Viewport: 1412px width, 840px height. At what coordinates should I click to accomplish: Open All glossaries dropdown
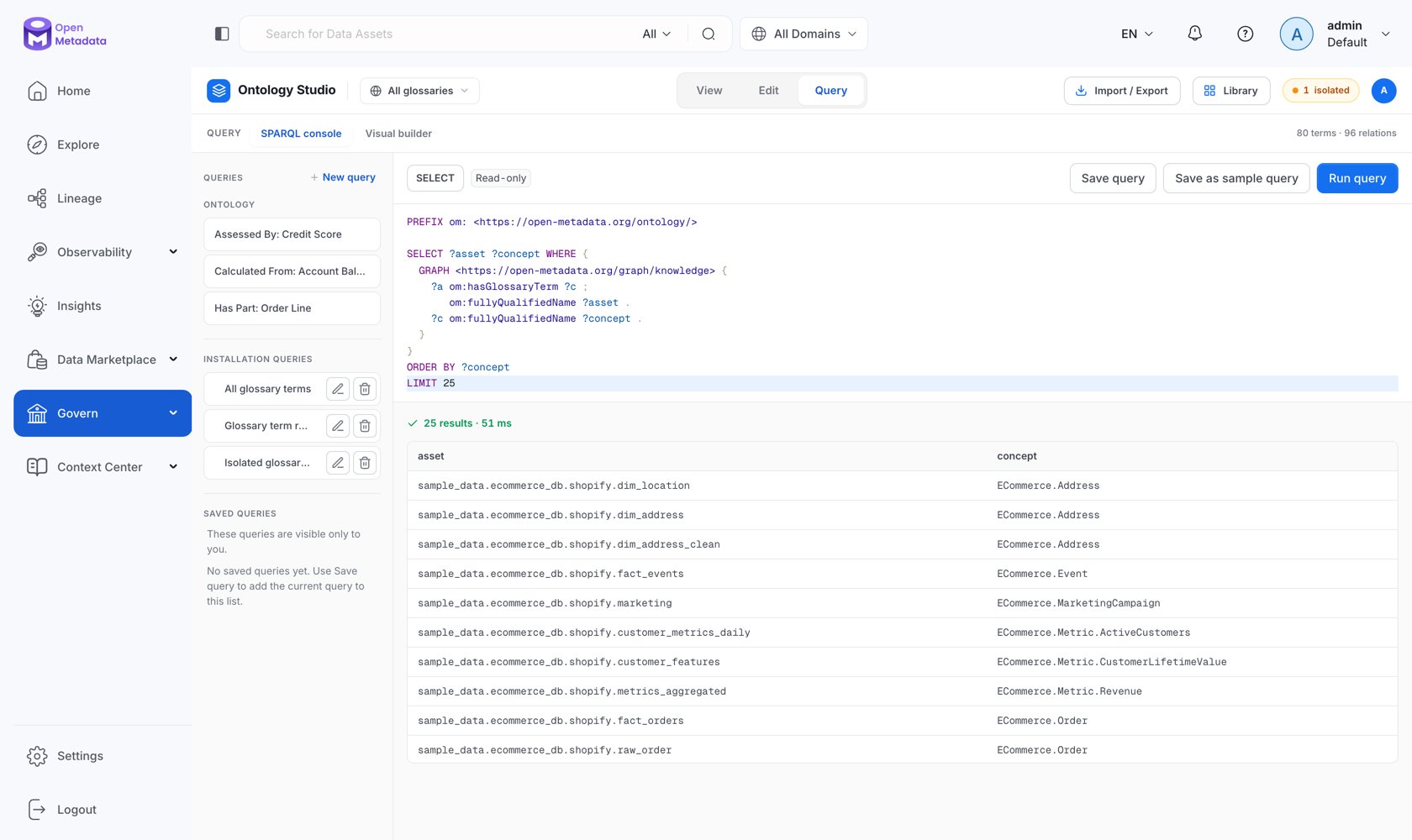(x=419, y=91)
